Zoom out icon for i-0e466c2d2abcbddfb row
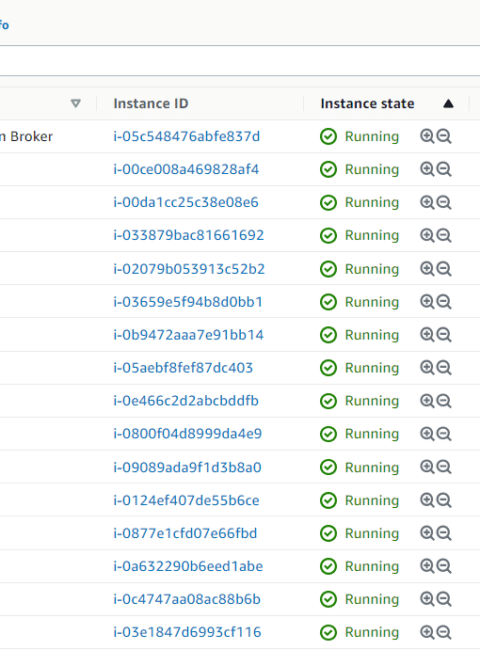The image size is (480, 650). [444, 400]
